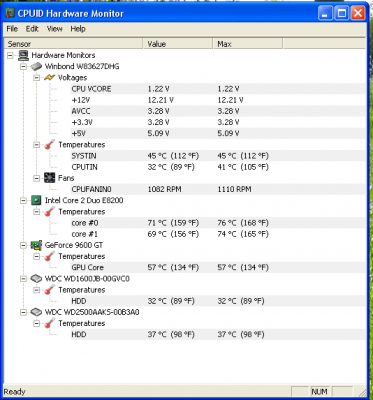Open the File menu
Screen dimensions: 373x400
(12, 29)
